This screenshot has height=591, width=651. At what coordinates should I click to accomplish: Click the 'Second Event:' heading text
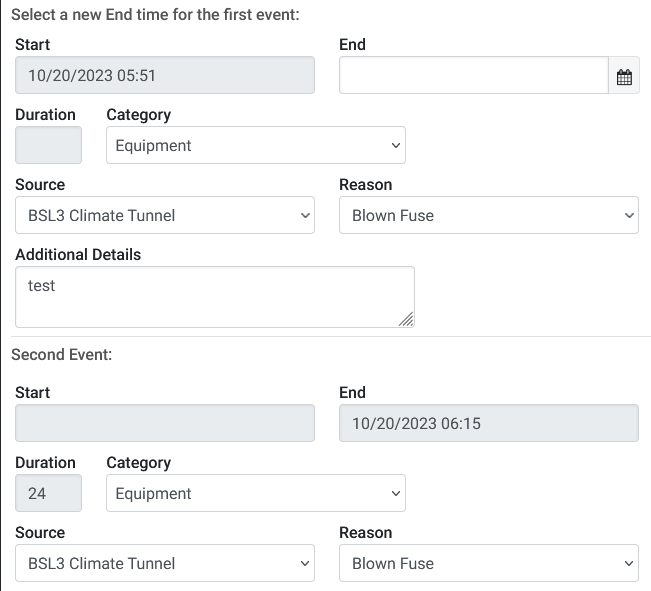pyautogui.click(x=61, y=355)
